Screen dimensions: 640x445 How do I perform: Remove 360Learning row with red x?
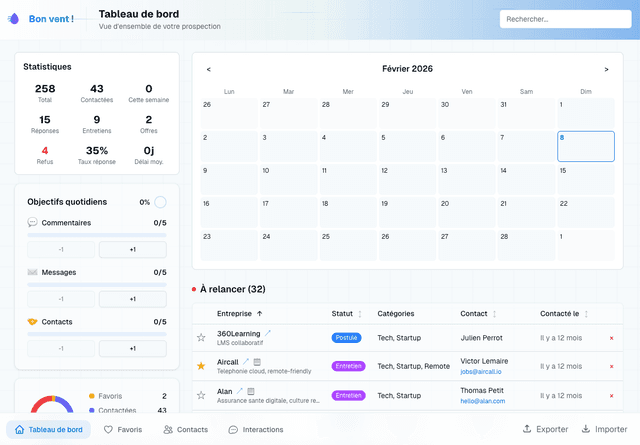click(x=611, y=338)
